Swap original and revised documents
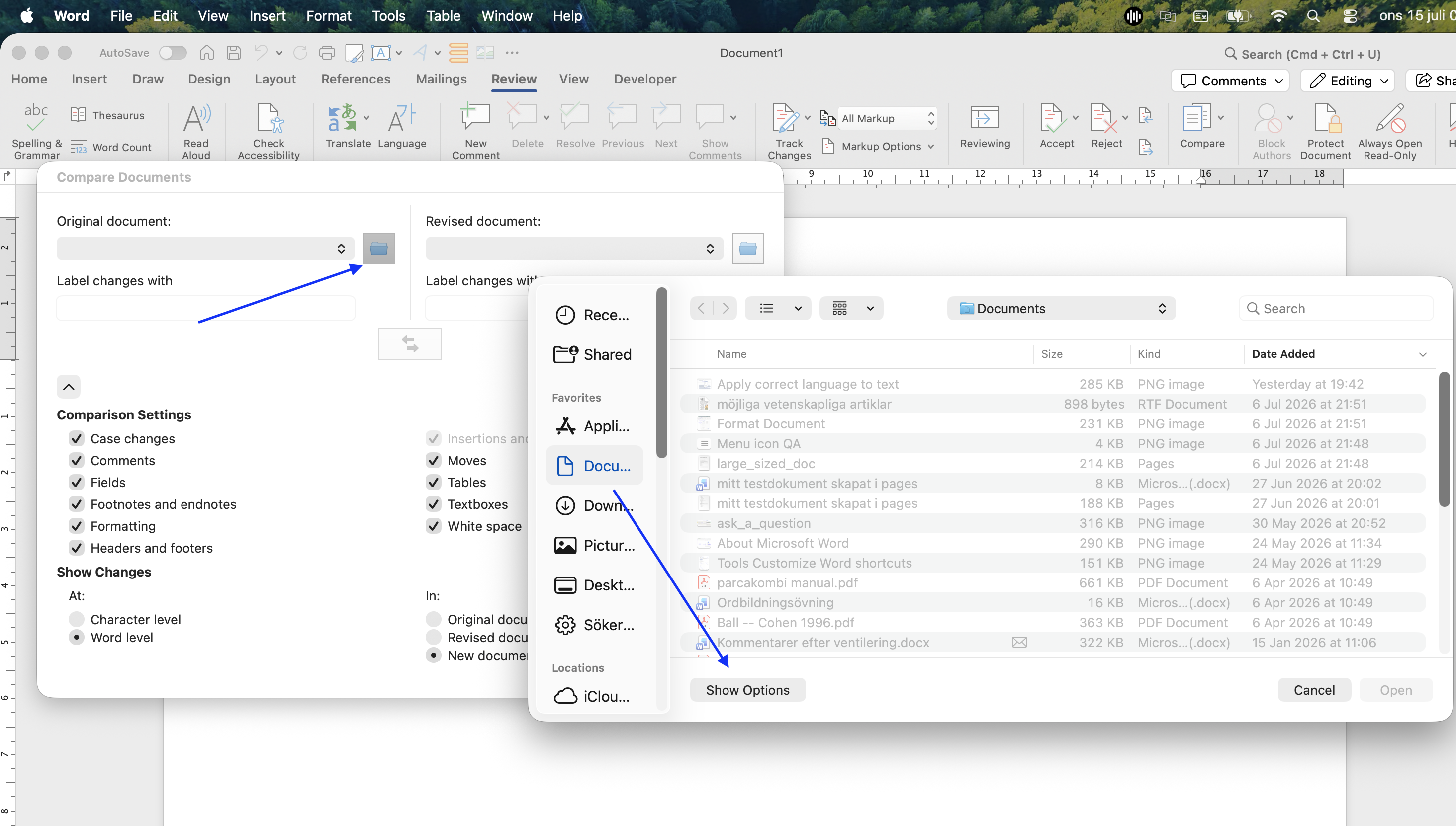 tap(410, 344)
